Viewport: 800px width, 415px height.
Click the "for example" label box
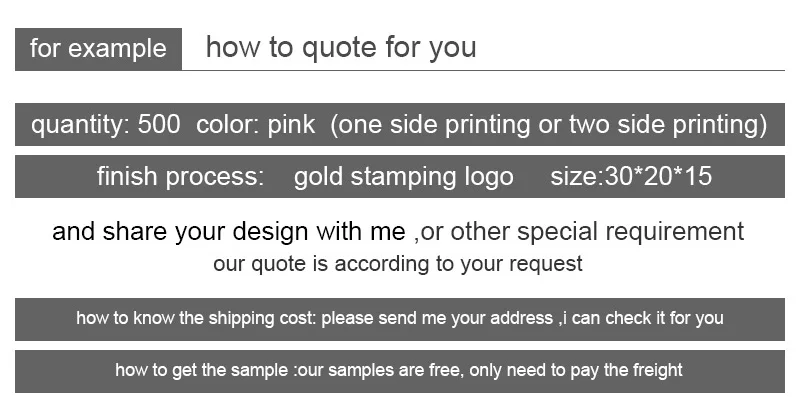point(98,48)
